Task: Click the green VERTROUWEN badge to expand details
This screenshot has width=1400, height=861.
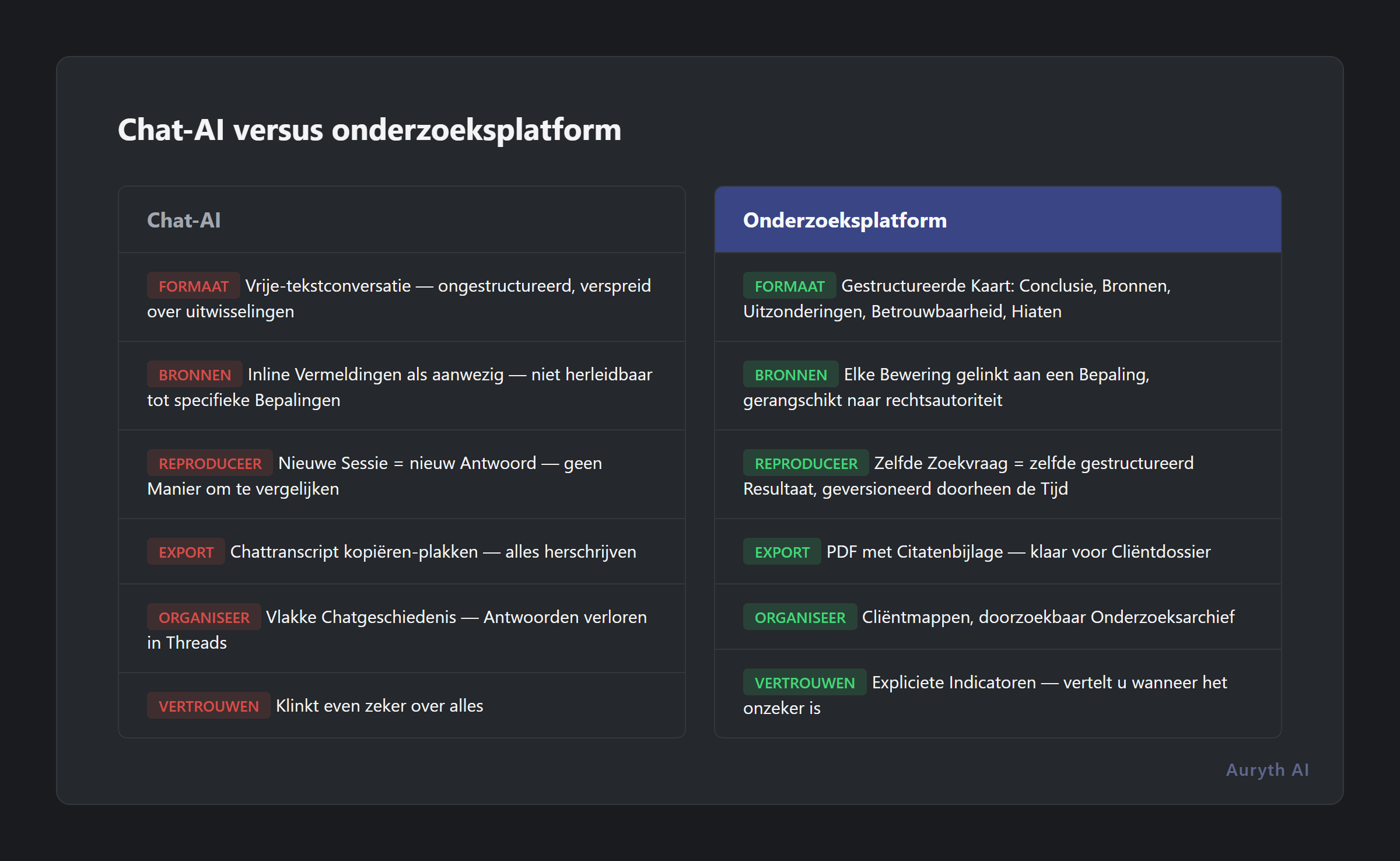Action: (x=804, y=682)
